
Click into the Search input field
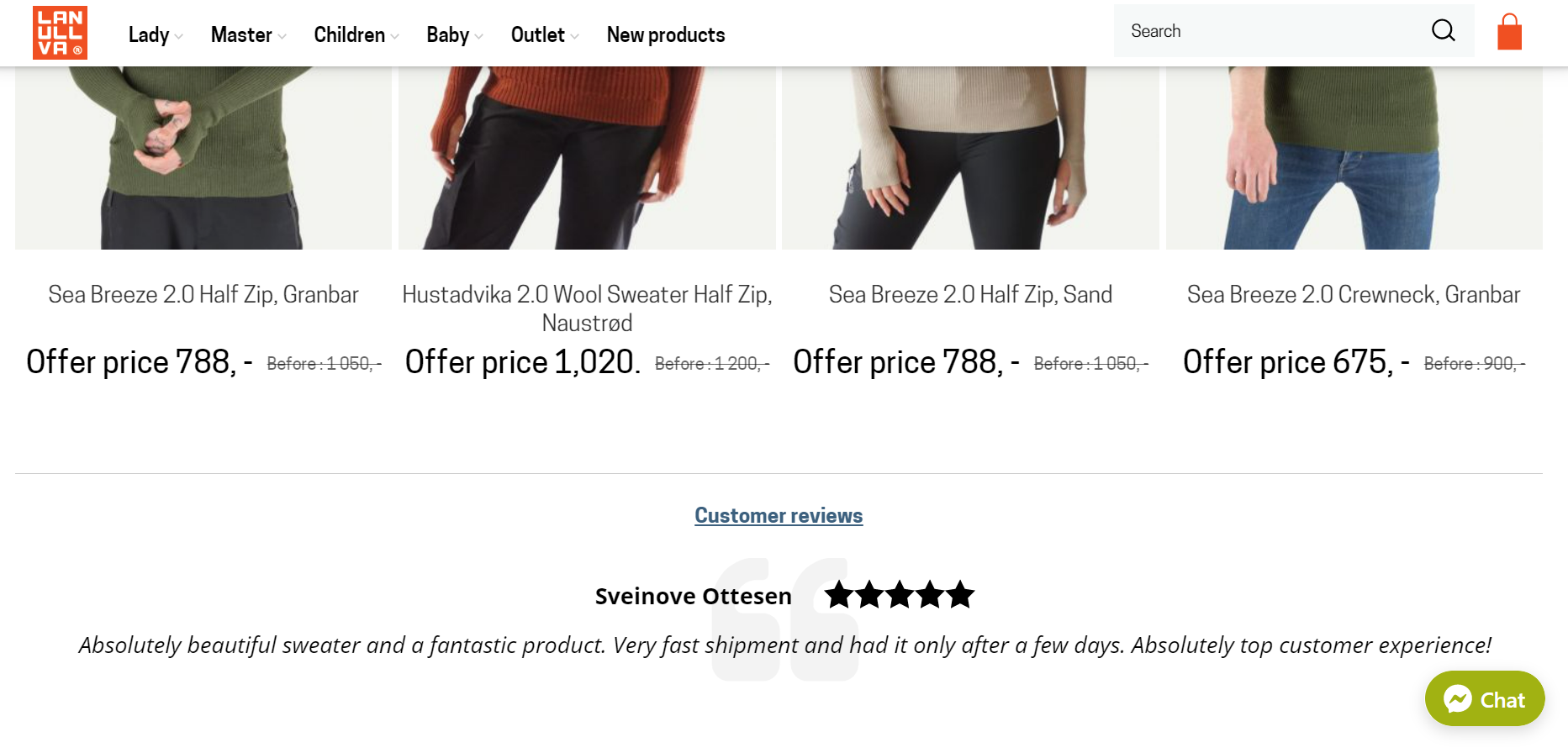(x=1270, y=31)
